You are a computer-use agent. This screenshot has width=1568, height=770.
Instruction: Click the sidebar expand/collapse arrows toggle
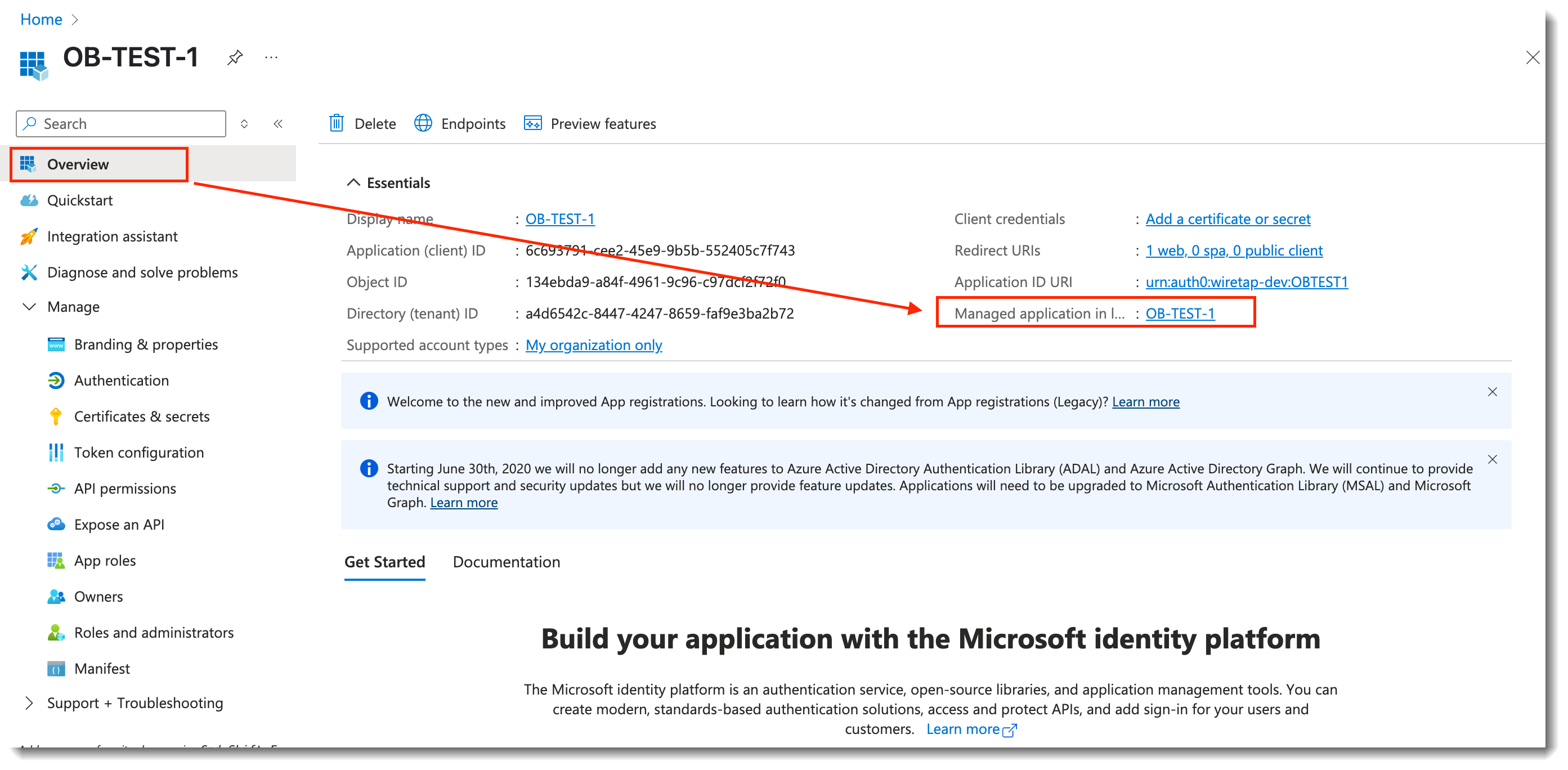coord(244,124)
